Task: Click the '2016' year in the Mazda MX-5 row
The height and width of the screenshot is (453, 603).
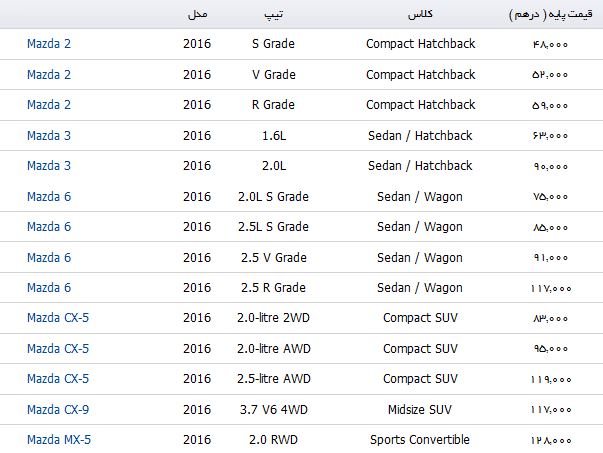Action: [x=197, y=440]
